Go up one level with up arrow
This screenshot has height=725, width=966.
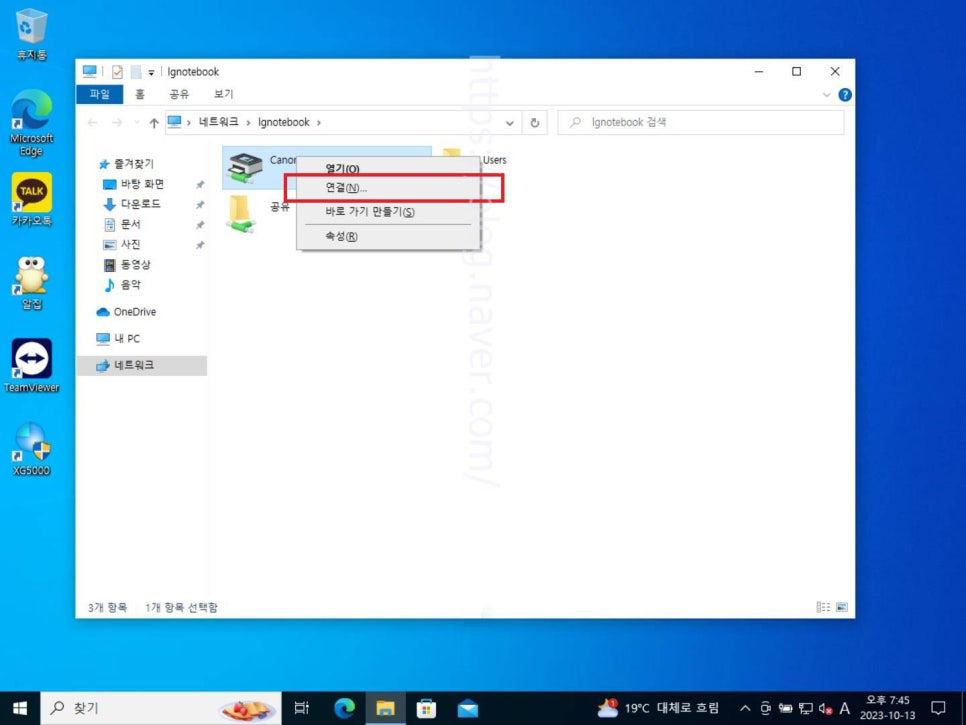tap(153, 123)
